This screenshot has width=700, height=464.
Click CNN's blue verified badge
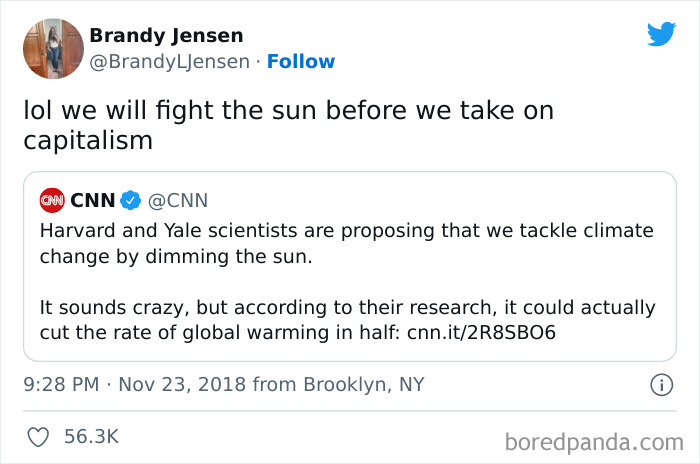point(130,201)
